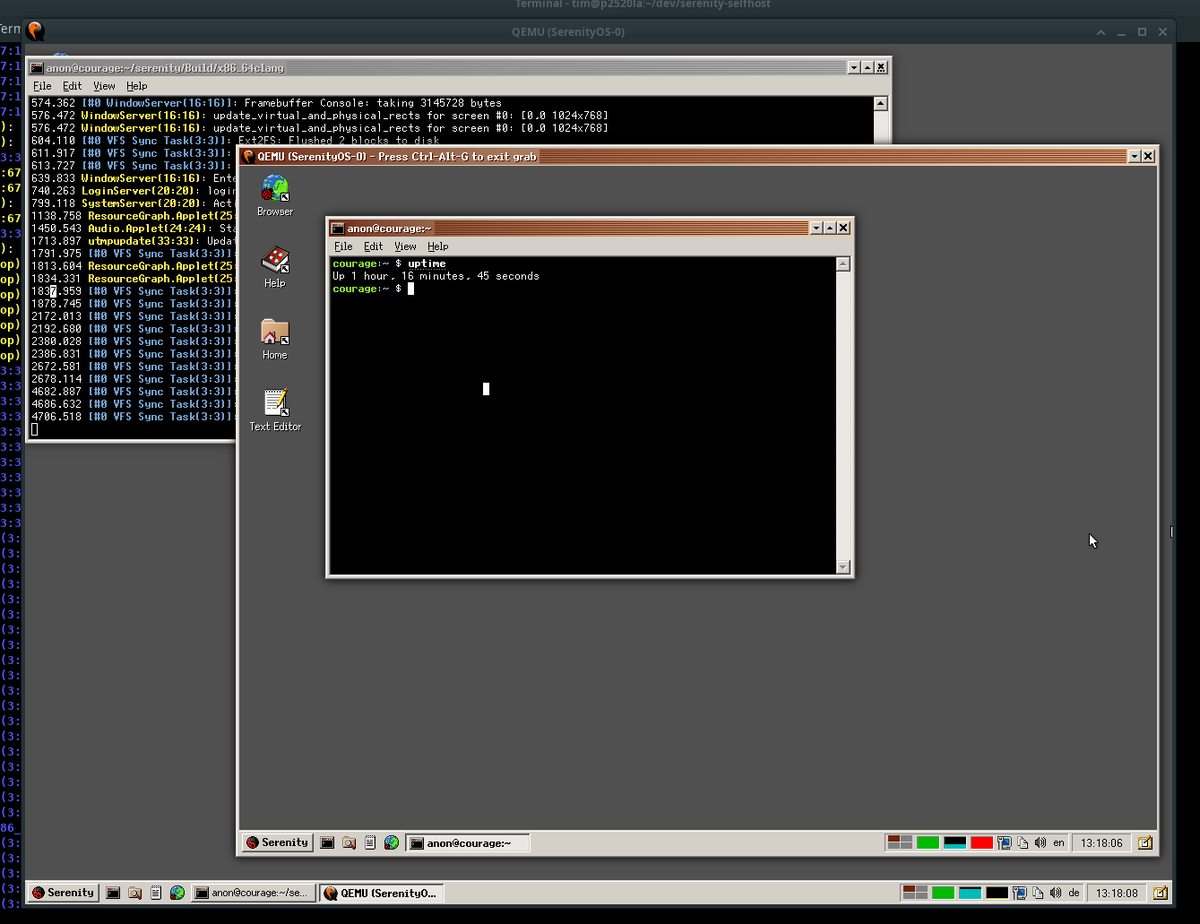Click audio volume applet in outer taskbar
1200x924 pixels.
(x=1056, y=892)
